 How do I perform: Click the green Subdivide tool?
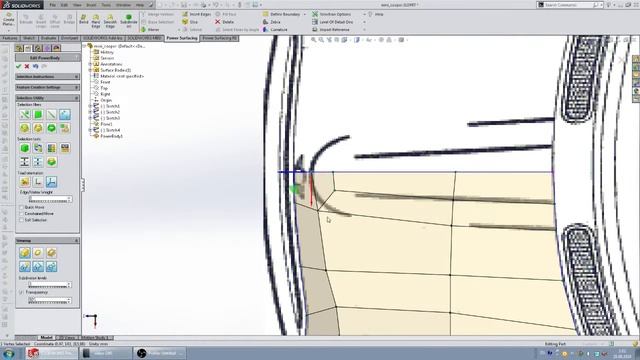129,20
